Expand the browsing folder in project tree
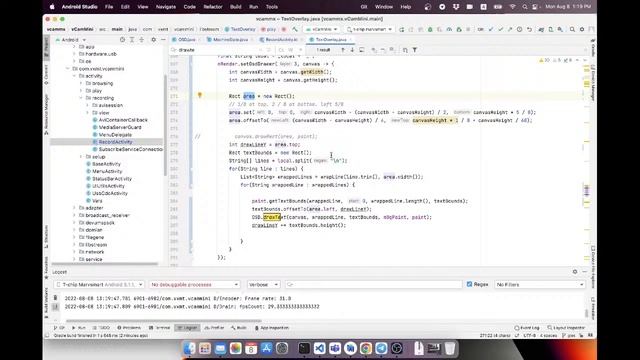The image size is (640, 360). (x=81, y=83)
